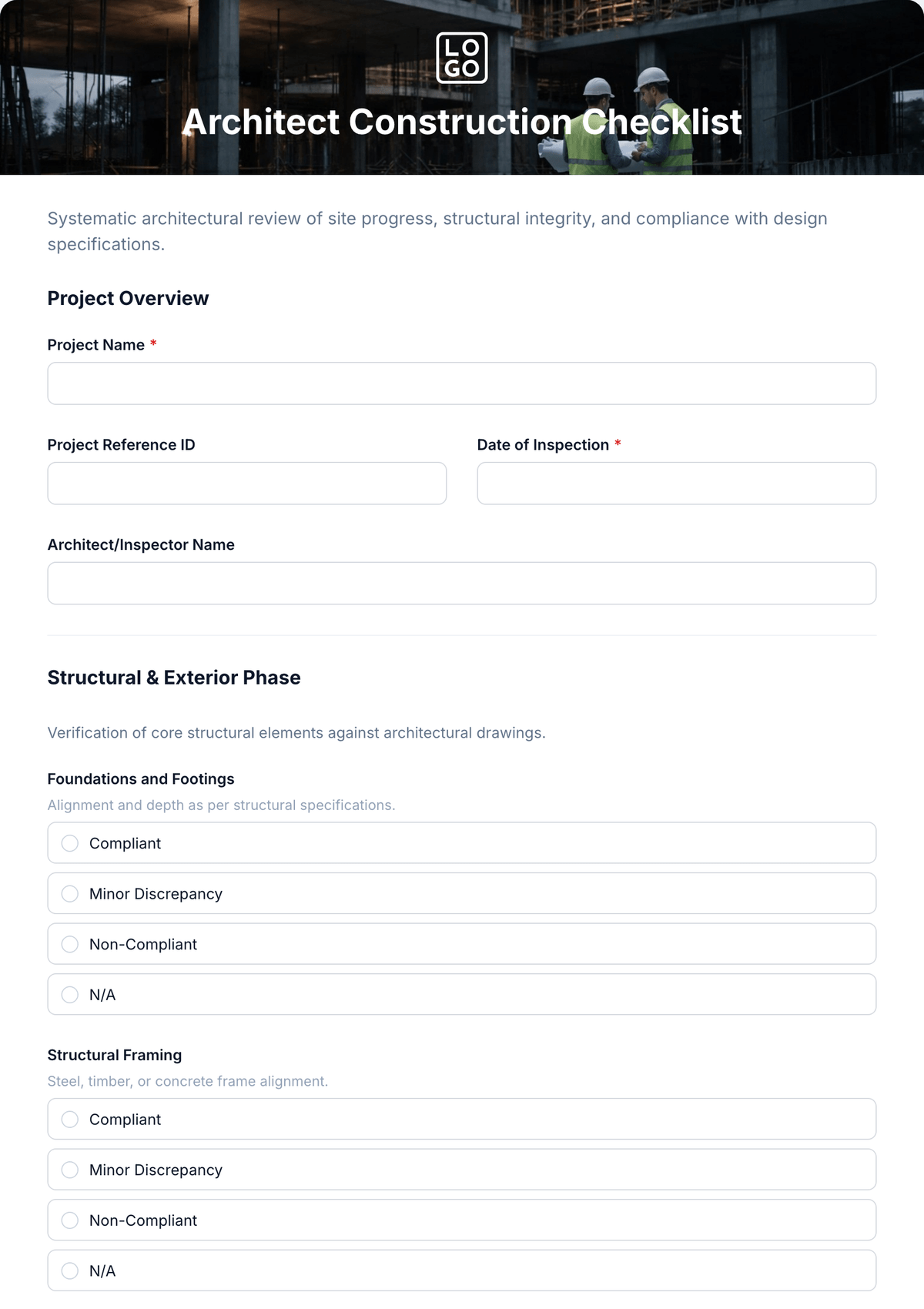Select Compliant for Structural Framing

pyautogui.click(x=462, y=1119)
